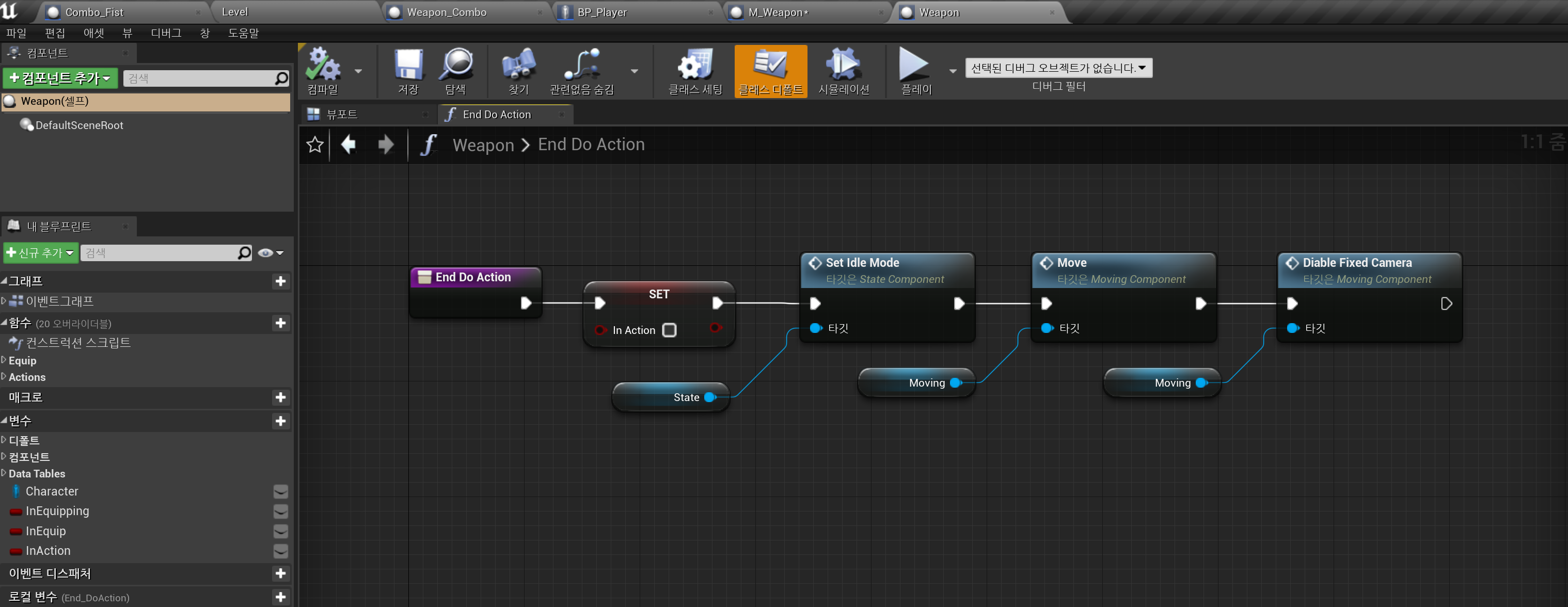Image resolution: width=1568 pixels, height=607 pixels.
Task: Expand the Data Tables variable category
Action: coord(4,473)
